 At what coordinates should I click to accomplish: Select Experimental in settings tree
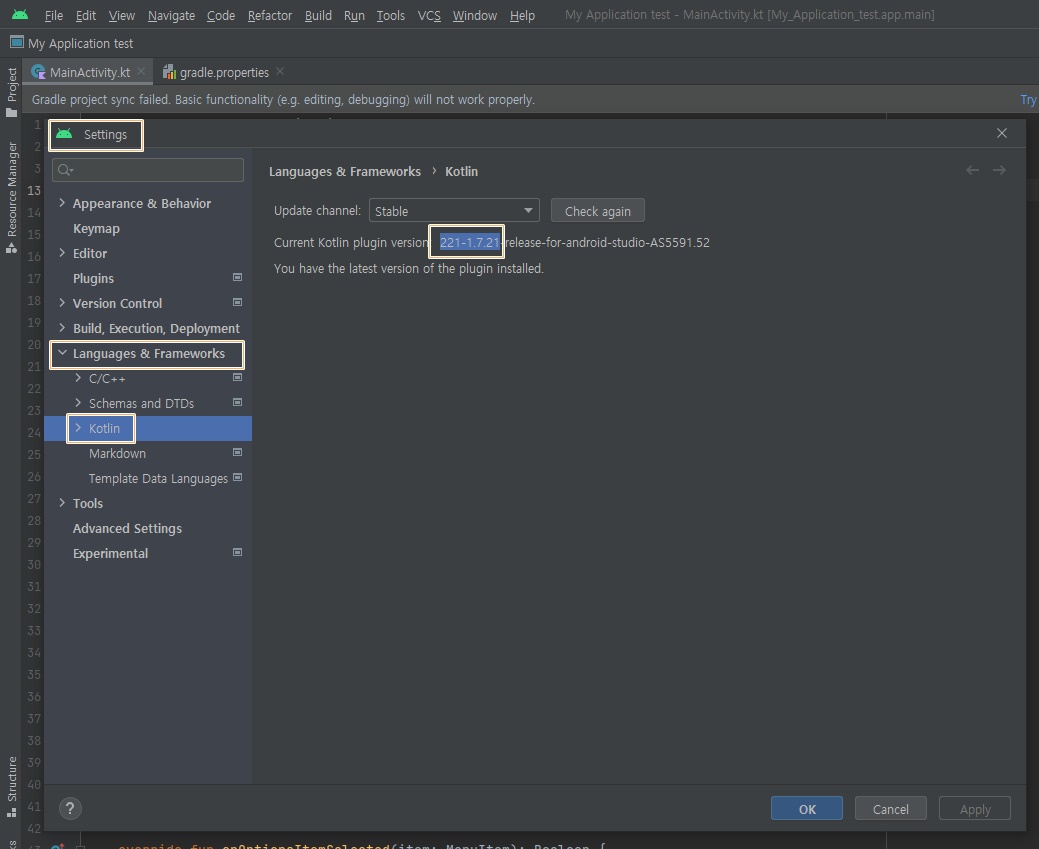[111, 553]
